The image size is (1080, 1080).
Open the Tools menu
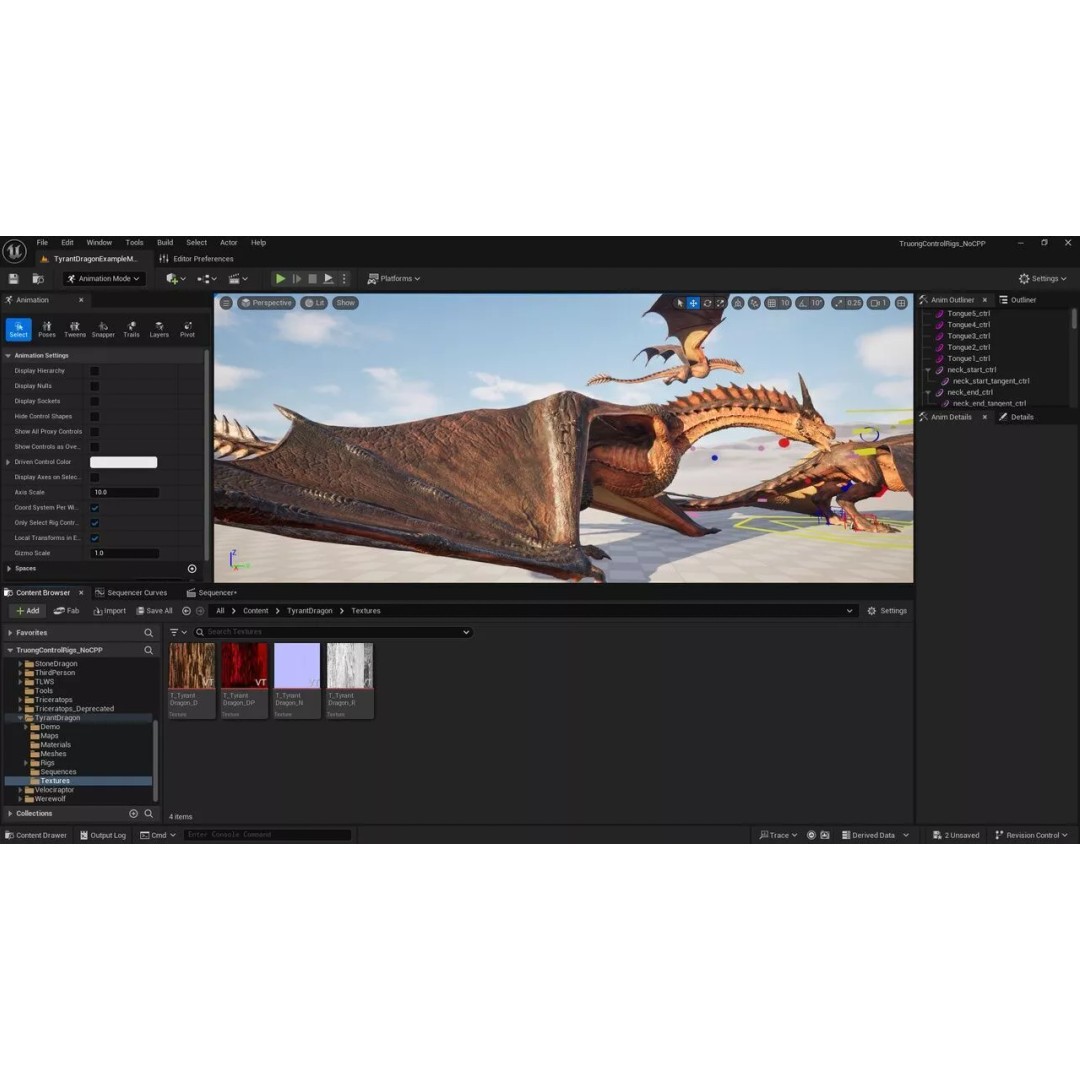134,242
